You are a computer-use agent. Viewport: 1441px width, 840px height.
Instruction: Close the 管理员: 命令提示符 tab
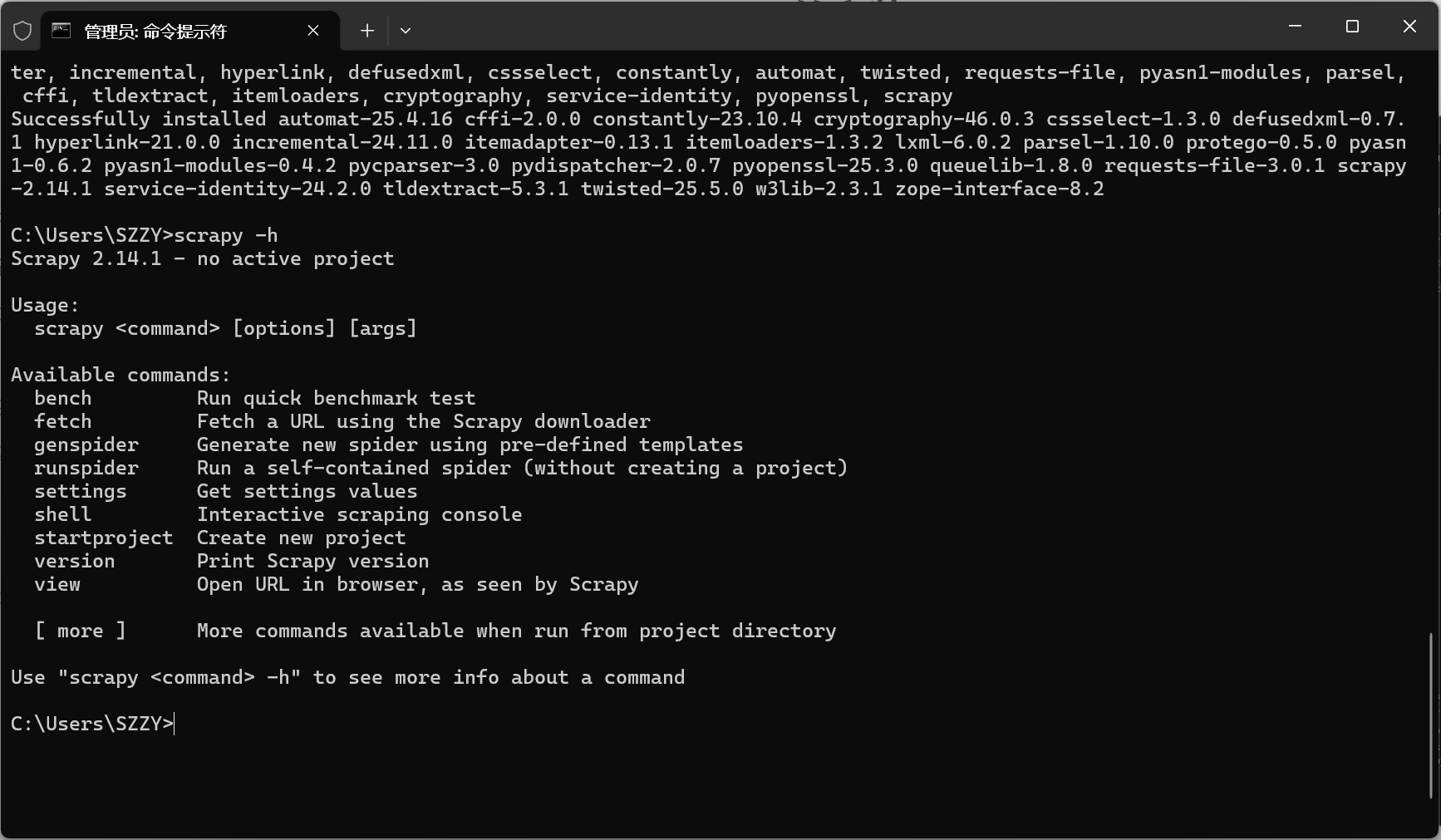pos(313,31)
